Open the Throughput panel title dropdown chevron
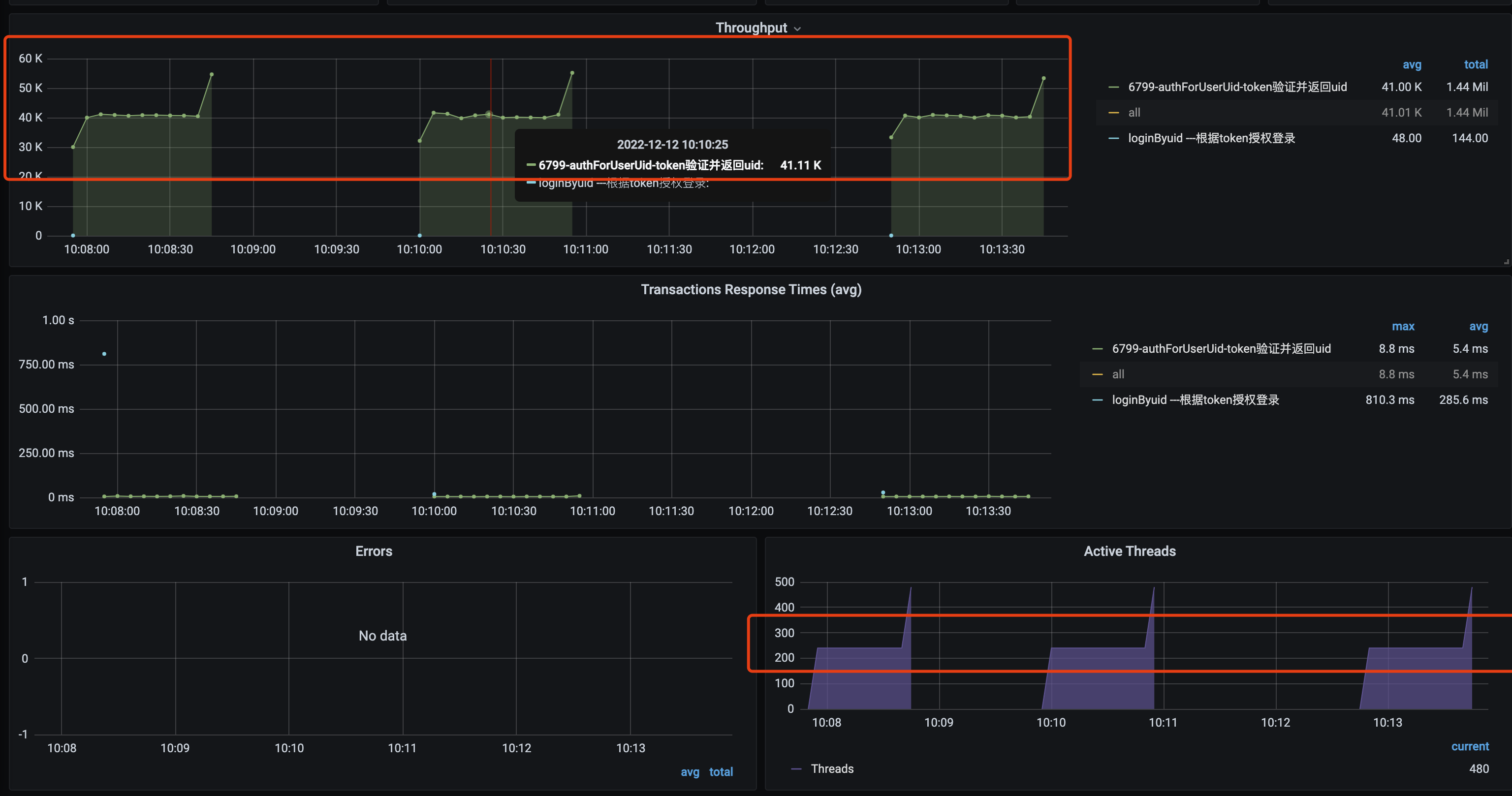 coord(797,29)
